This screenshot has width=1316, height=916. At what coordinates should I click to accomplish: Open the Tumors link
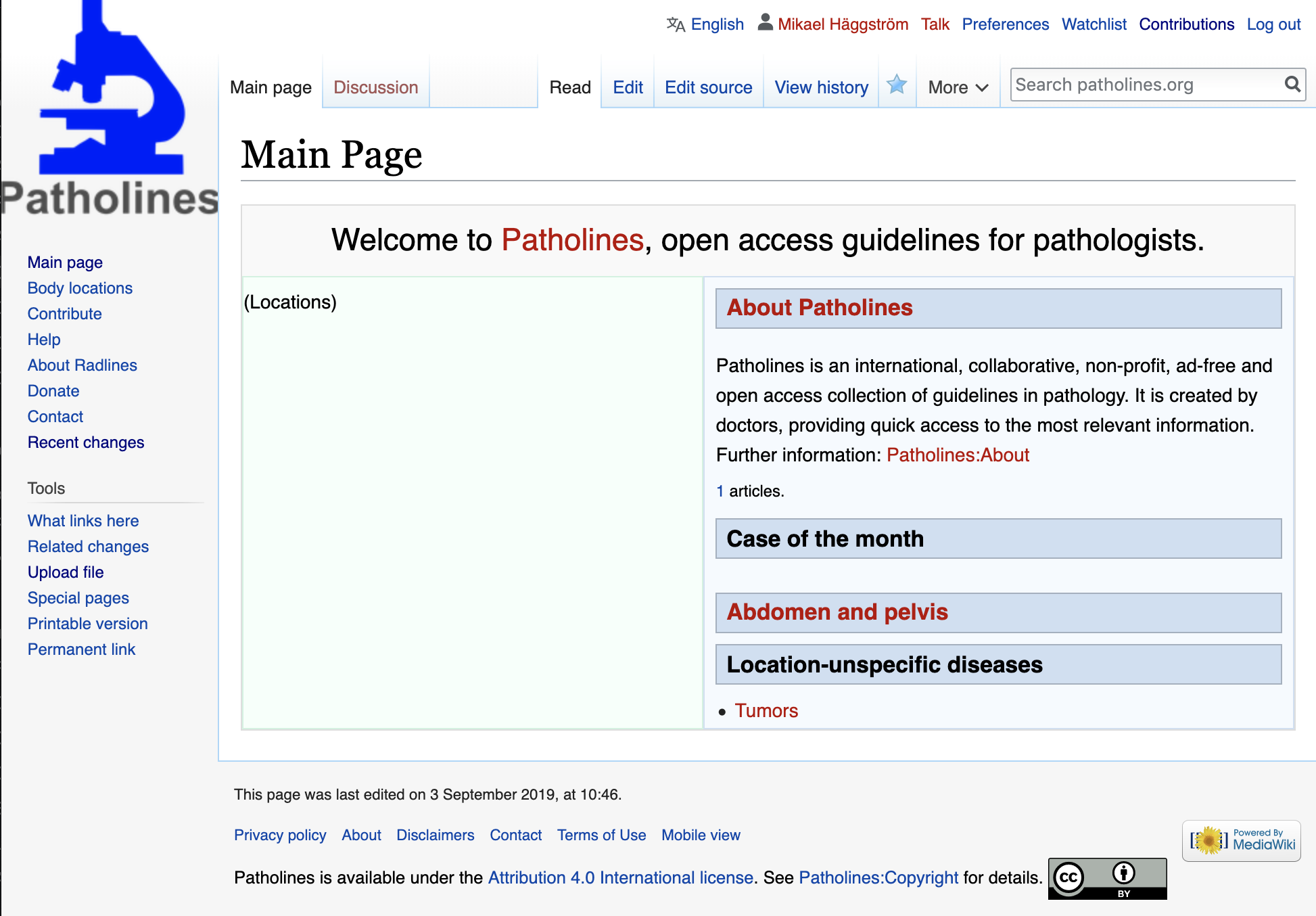[x=766, y=711]
